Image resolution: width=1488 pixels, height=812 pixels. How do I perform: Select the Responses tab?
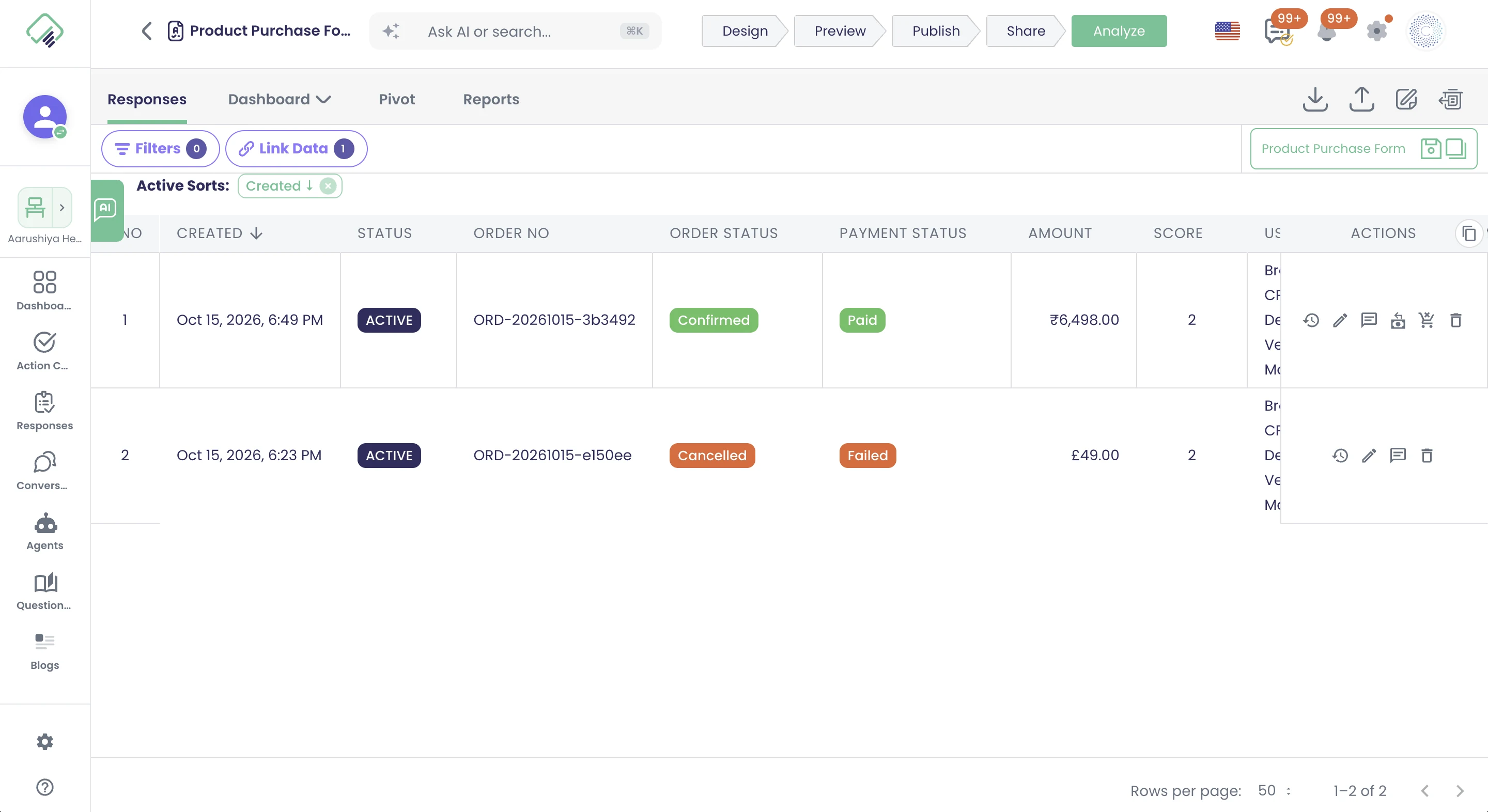click(x=147, y=99)
